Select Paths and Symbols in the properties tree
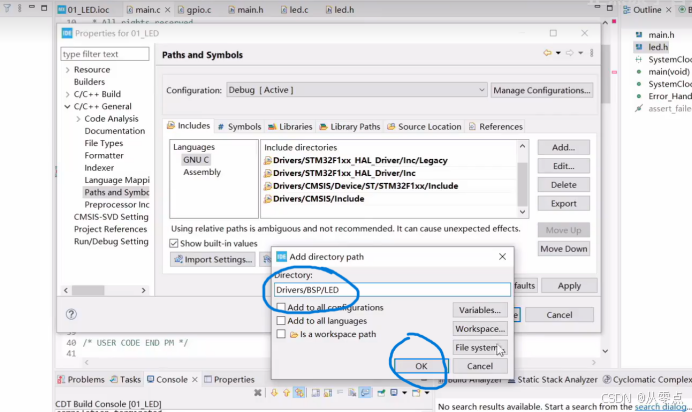Image resolution: width=692 pixels, height=412 pixels. (117, 192)
